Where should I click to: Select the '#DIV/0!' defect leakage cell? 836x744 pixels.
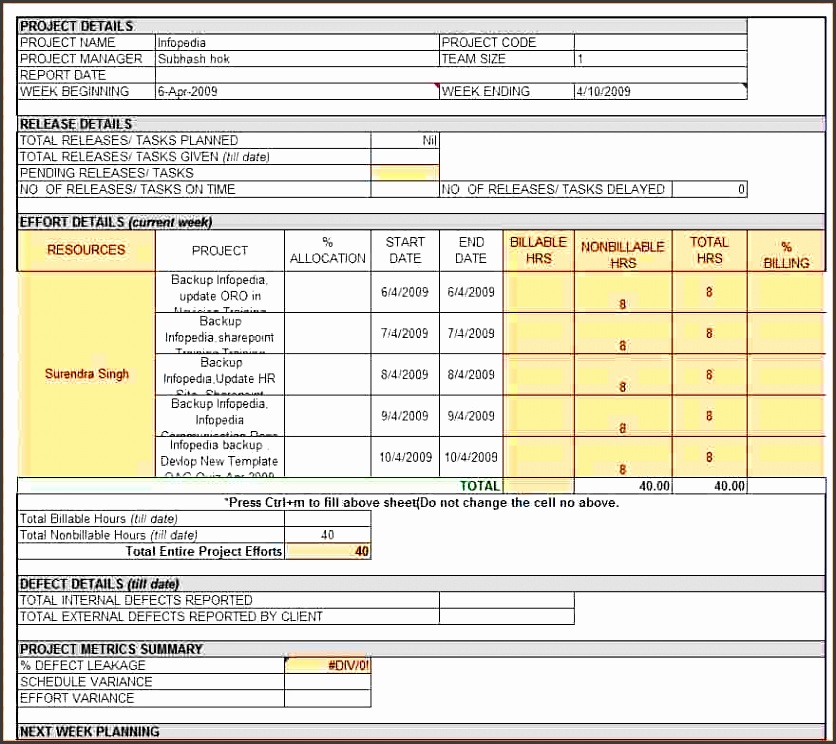click(x=328, y=666)
